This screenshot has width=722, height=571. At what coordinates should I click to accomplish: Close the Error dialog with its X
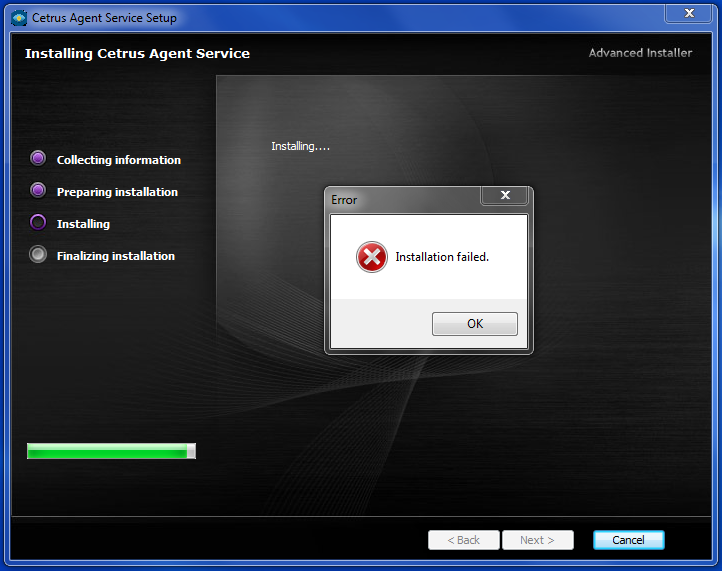(505, 196)
